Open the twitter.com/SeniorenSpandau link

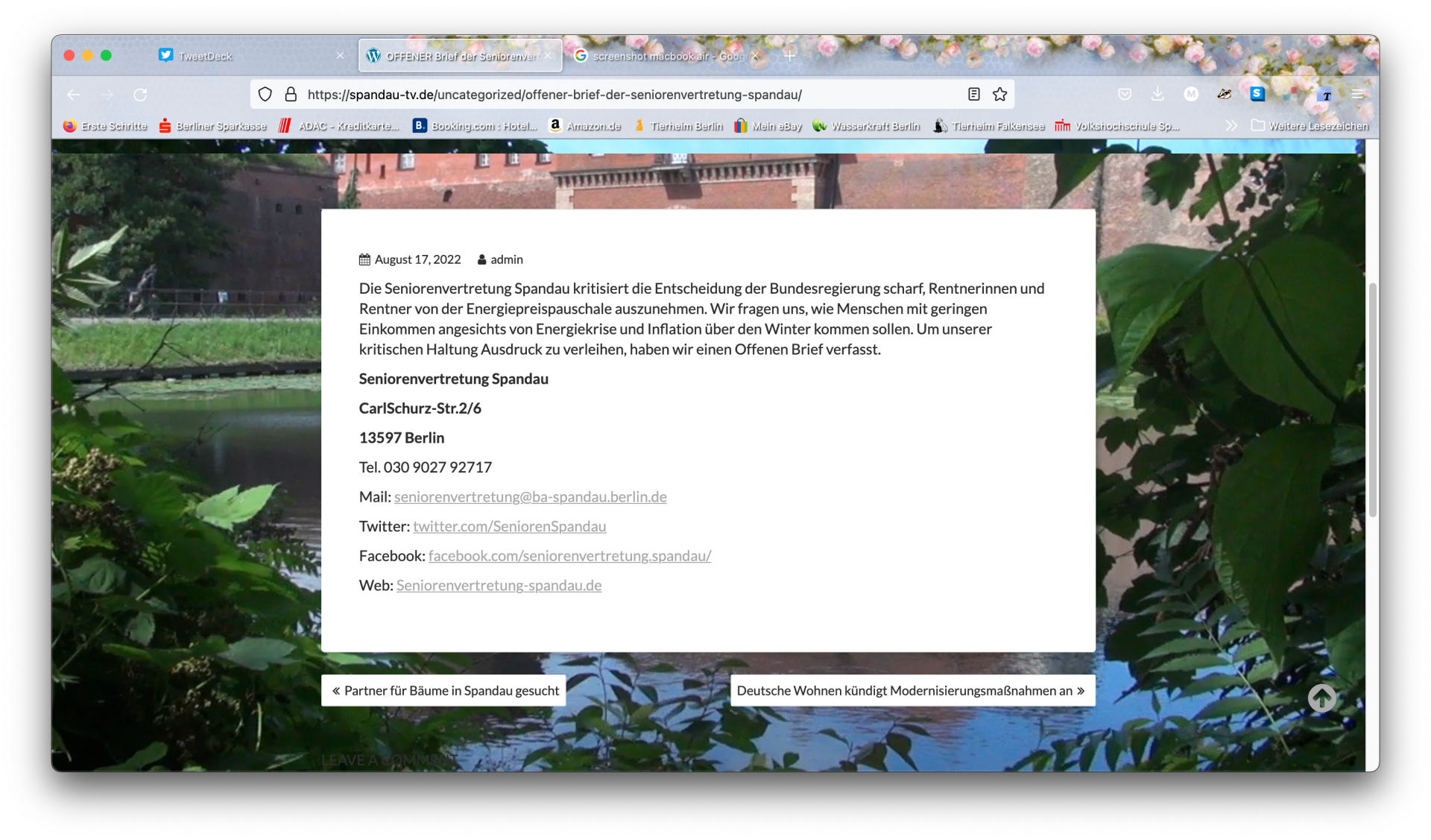coord(509,526)
